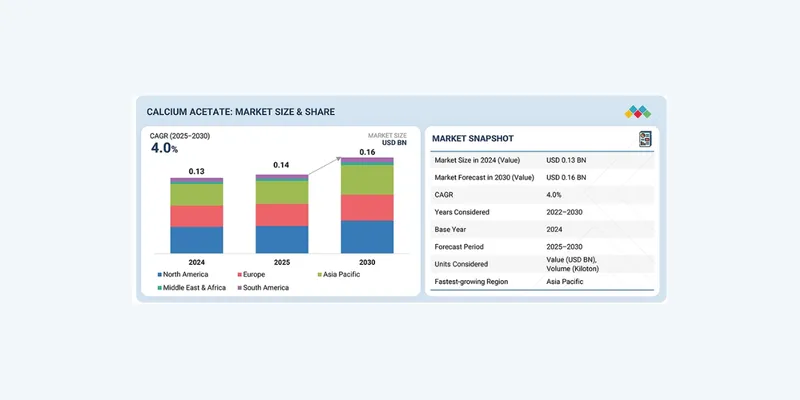Screen dimensions: 800x400
Task: Click the 'South America' legend label
Action: click(x=266, y=288)
